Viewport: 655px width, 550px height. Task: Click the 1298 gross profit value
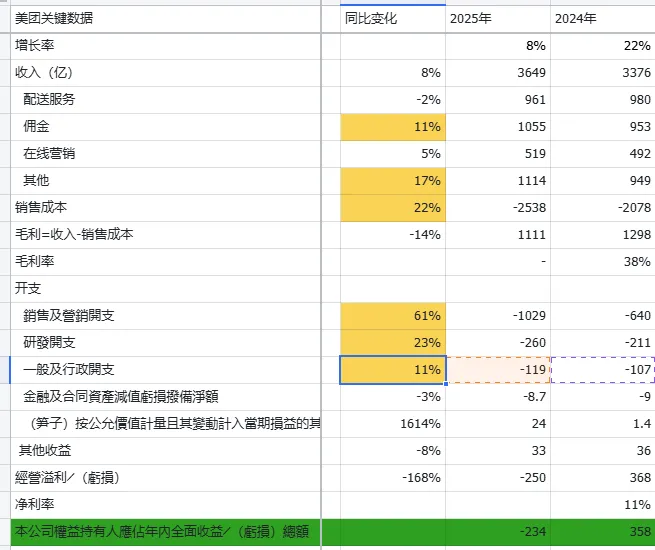pos(603,235)
